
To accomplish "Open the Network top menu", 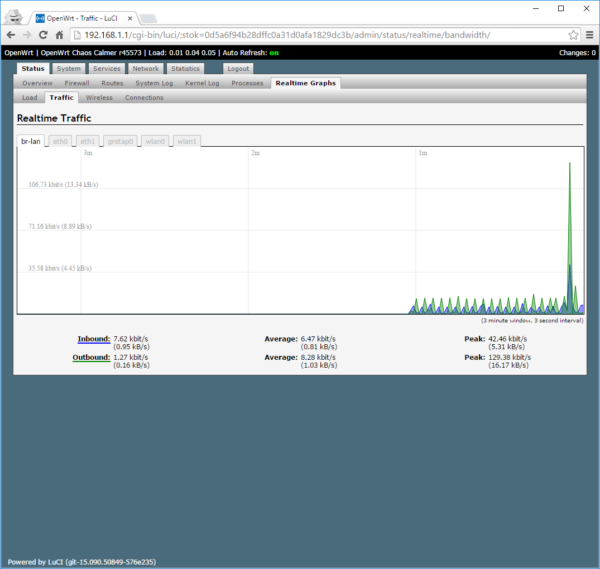I will pos(145,69).
